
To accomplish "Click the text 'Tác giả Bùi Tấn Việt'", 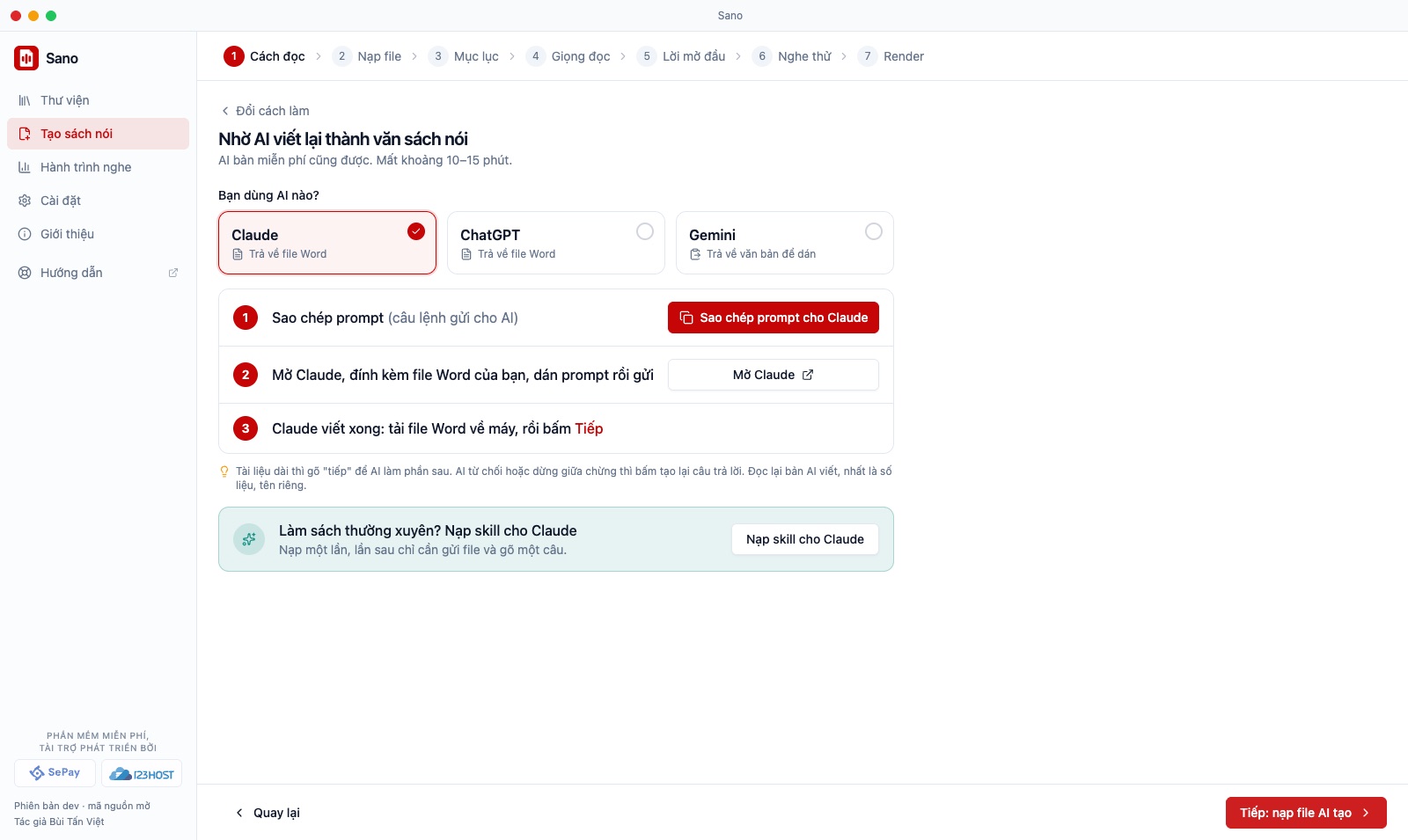I will 59,822.
